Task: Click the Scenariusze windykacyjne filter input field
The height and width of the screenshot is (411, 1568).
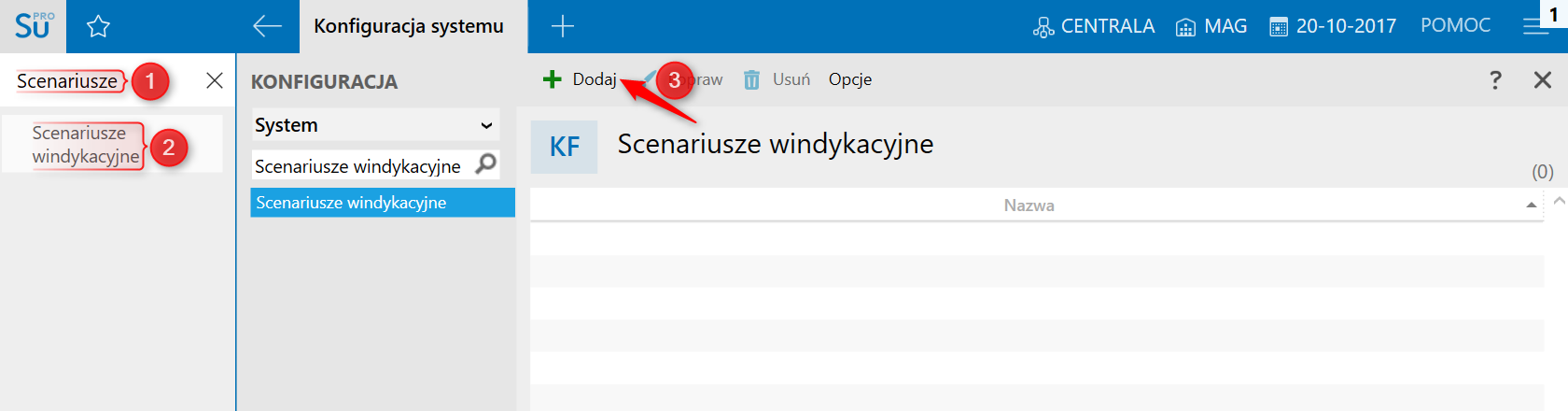Action: pos(359,166)
